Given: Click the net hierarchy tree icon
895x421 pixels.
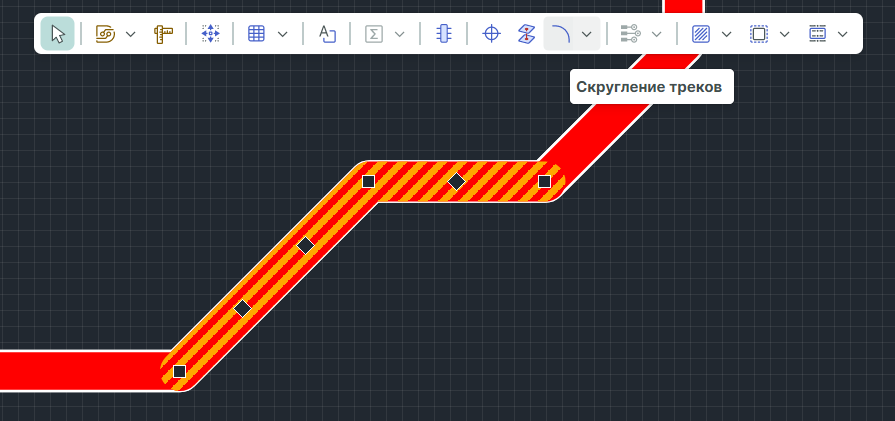Looking at the screenshot, I should click(x=630, y=34).
